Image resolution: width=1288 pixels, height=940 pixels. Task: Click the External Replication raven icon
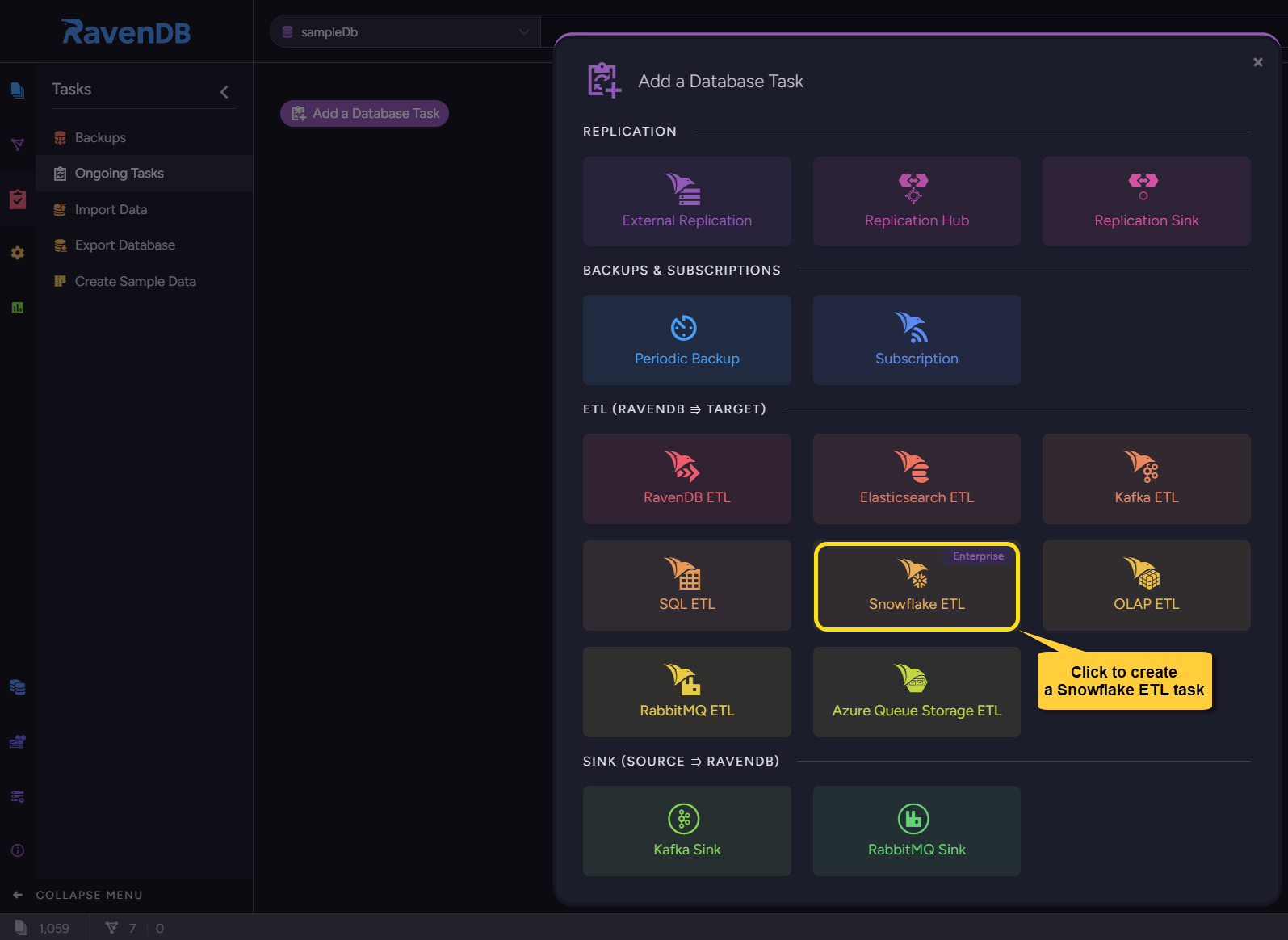click(683, 189)
